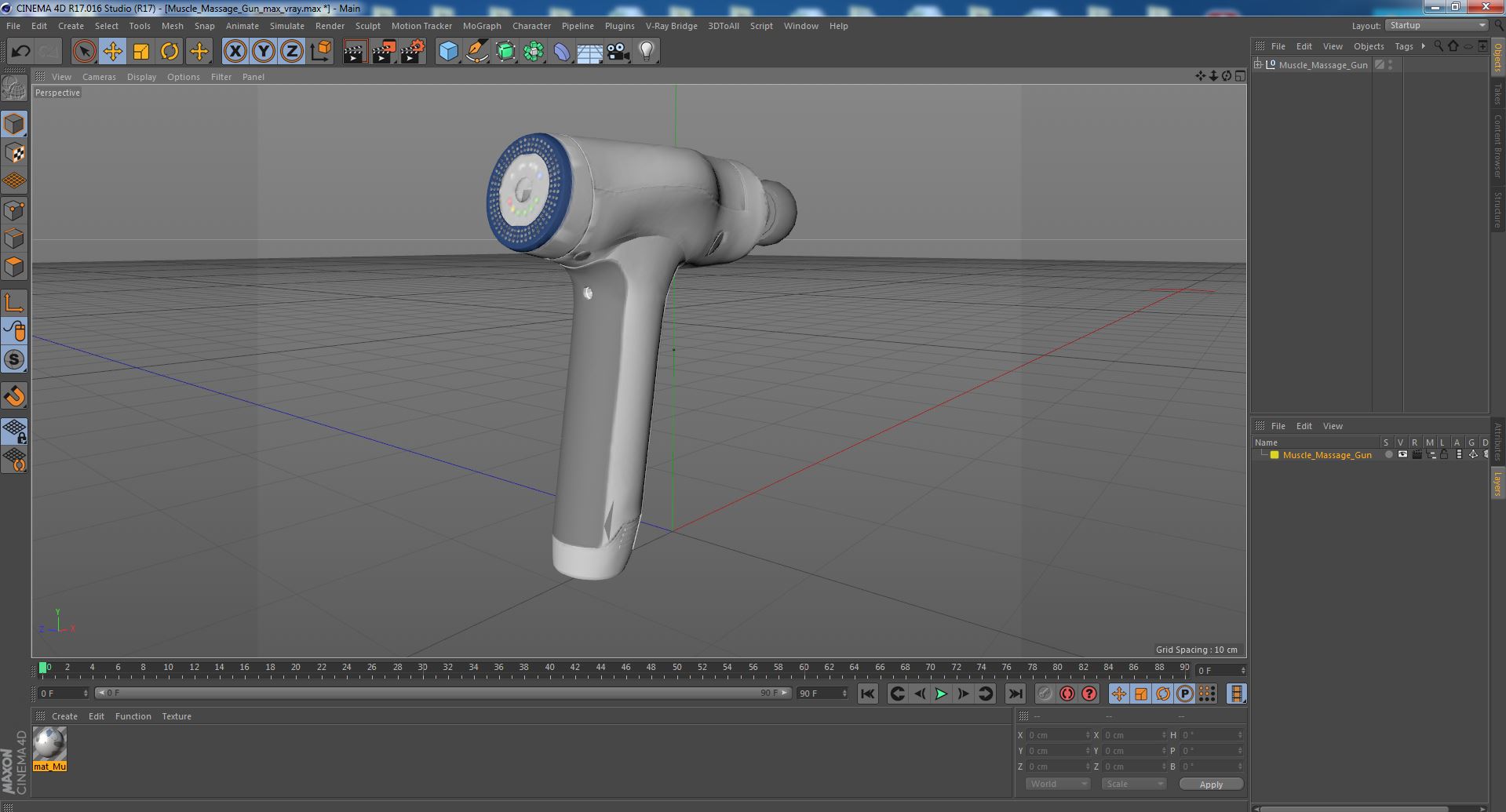This screenshot has width=1506, height=812.
Task: Click the Undo arrow icon
Action: (x=20, y=52)
